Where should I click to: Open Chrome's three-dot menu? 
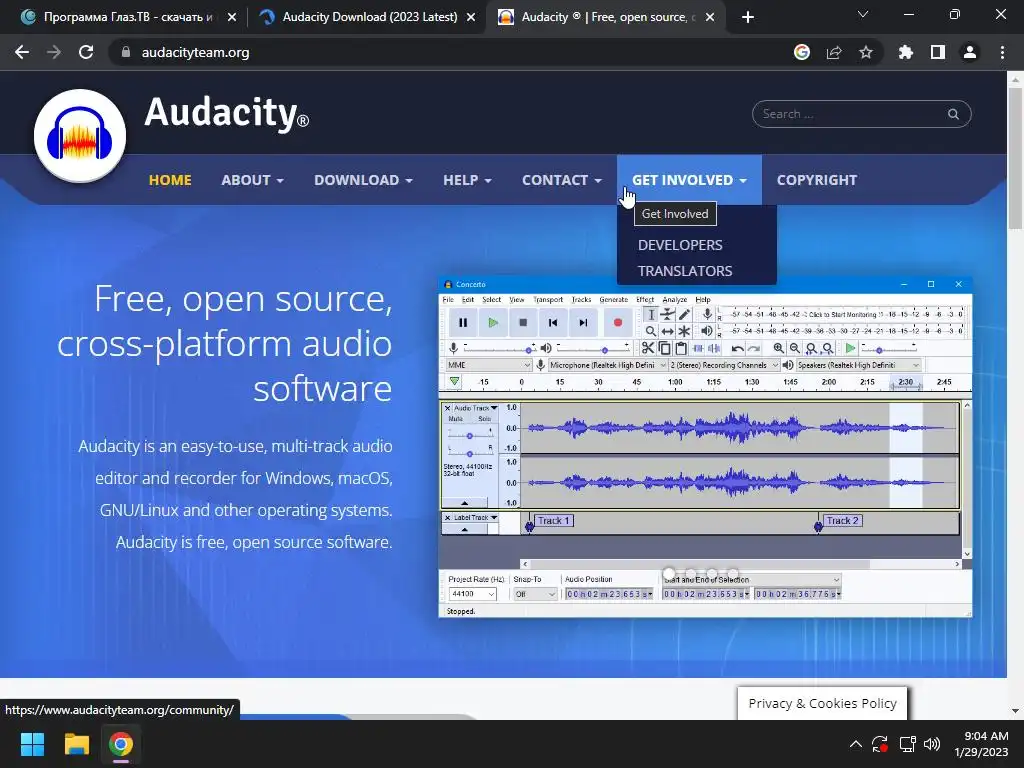[1002, 52]
